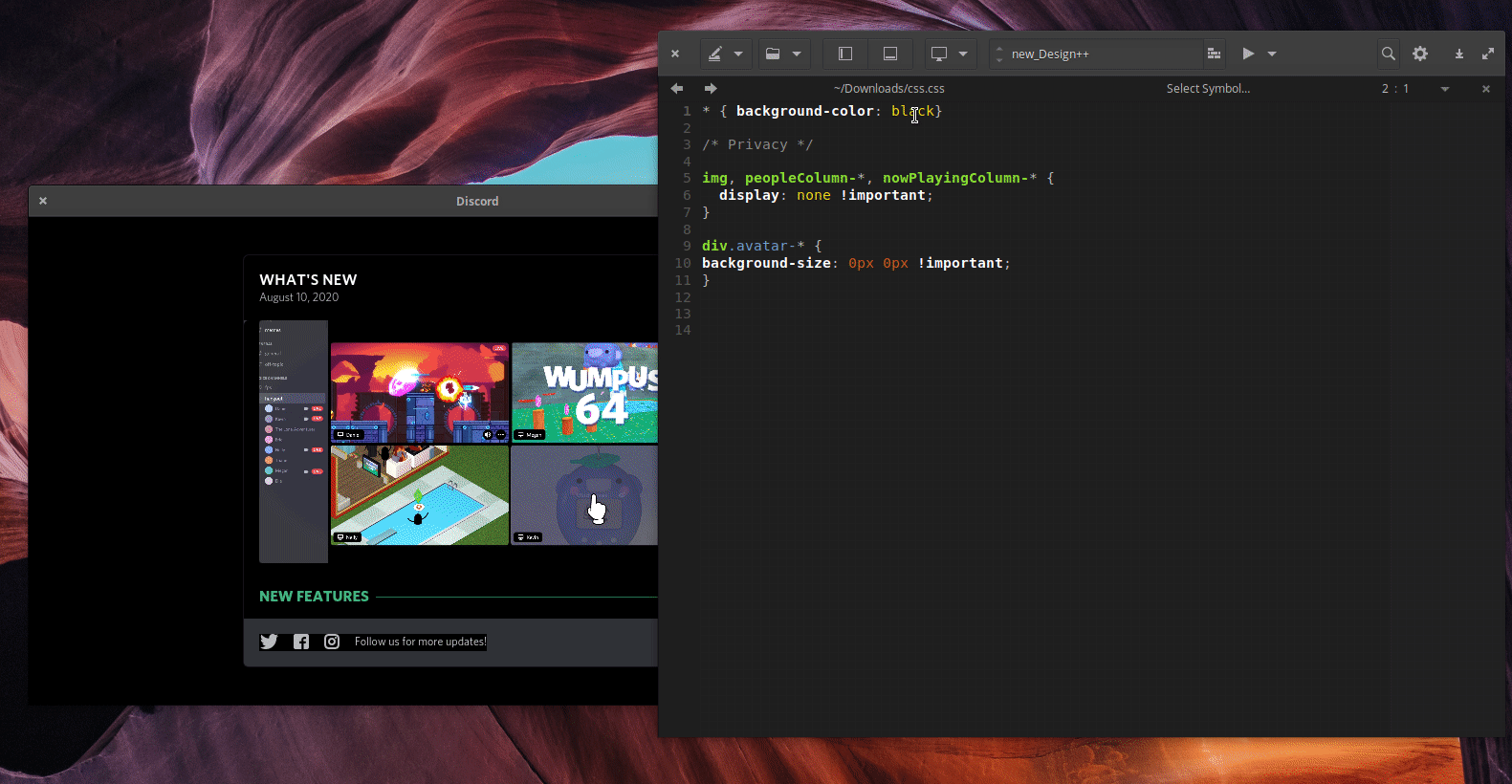Click nowPlayingColumn-* selector in line 5
The height and width of the screenshot is (784, 1512).
[960, 178]
